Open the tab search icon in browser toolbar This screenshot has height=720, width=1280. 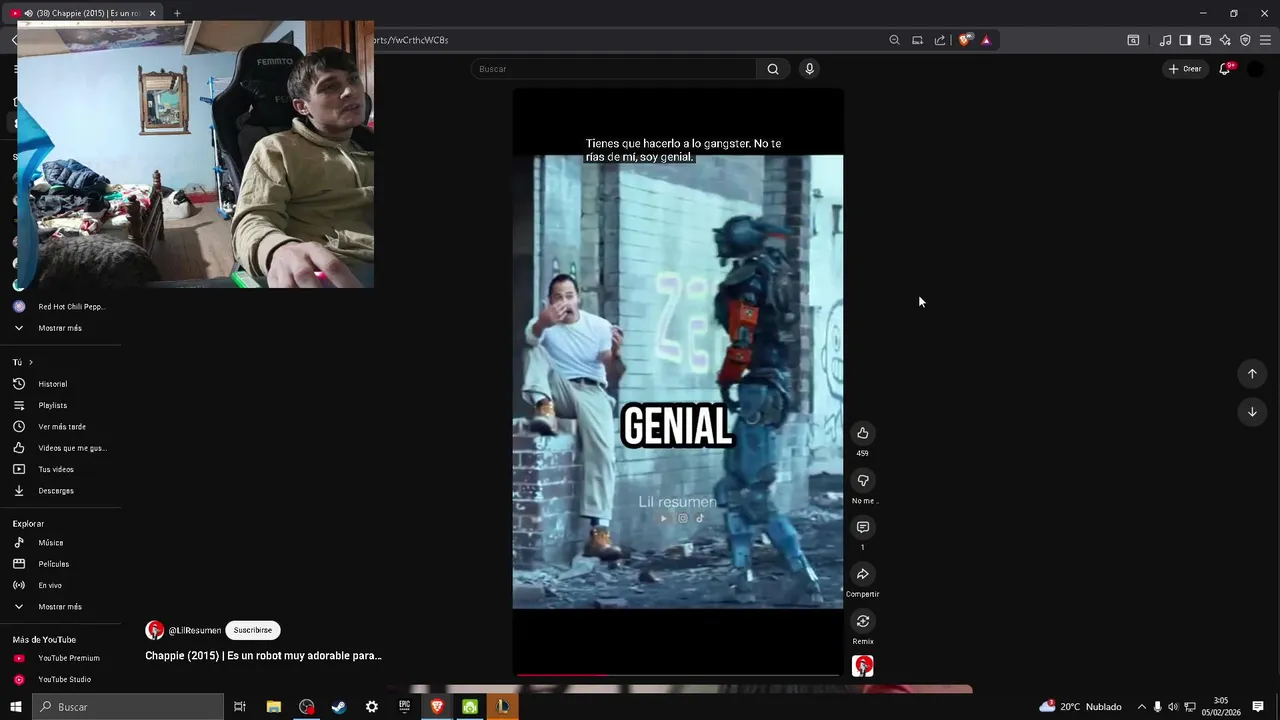coord(1133,40)
